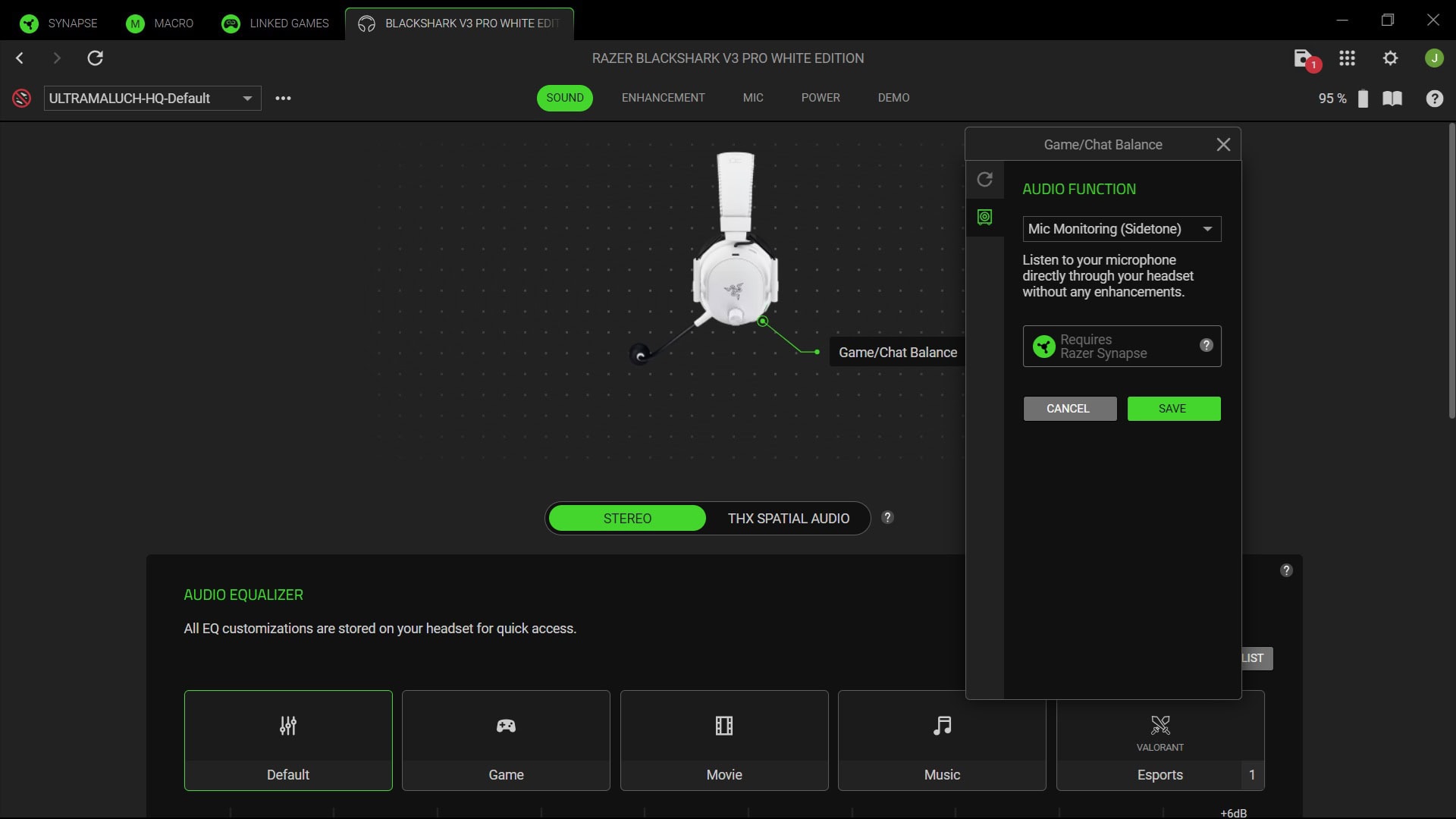Click the Movie preset film icon
This screenshot has width=1456, height=819.
pos(724,726)
